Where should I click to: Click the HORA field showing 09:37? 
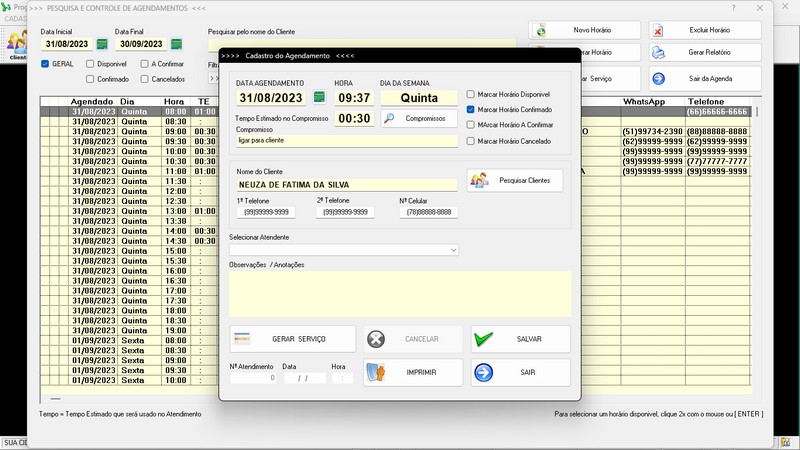tap(354, 97)
